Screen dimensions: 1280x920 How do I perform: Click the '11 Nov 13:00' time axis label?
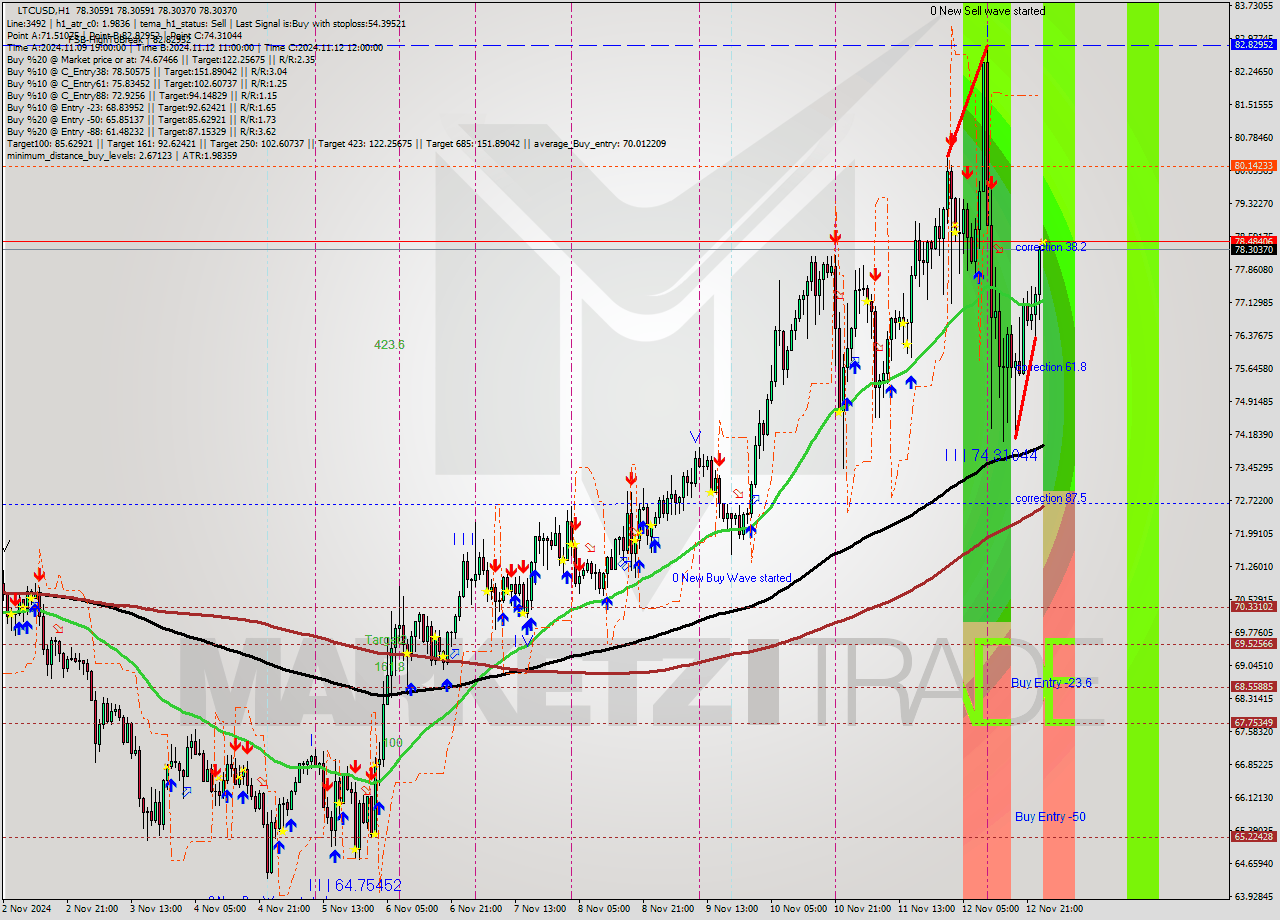pyautogui.click(x=925, y=909)
